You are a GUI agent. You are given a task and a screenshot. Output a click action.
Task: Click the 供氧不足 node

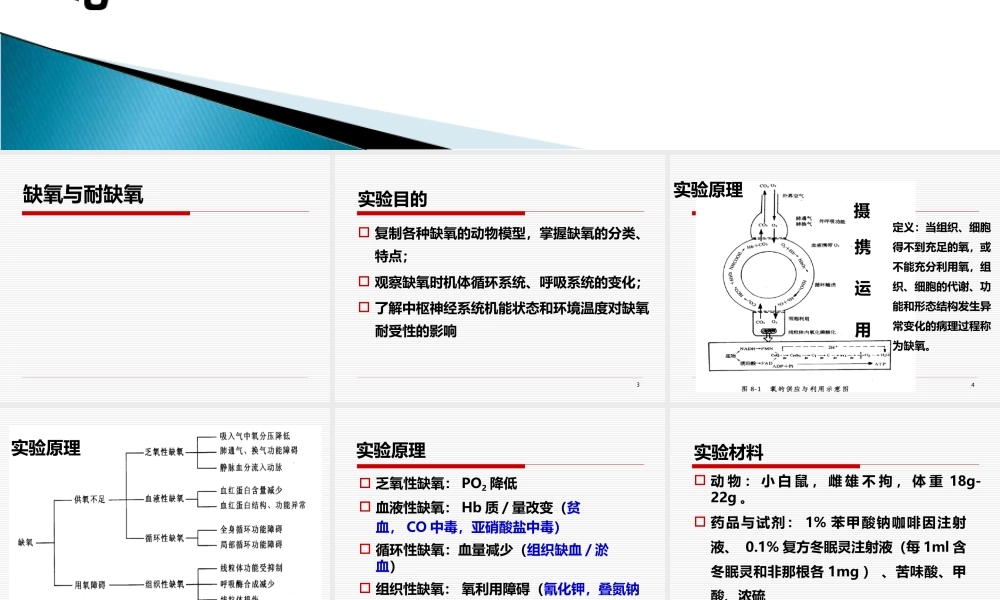pyautogui.click(x=90, y=499)
